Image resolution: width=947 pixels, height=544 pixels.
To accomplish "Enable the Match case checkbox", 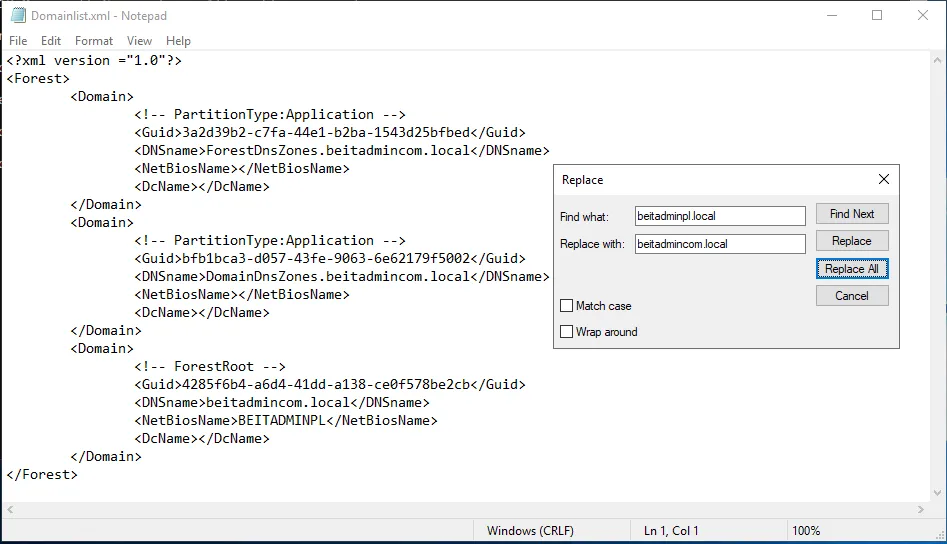I will [567, 306].
